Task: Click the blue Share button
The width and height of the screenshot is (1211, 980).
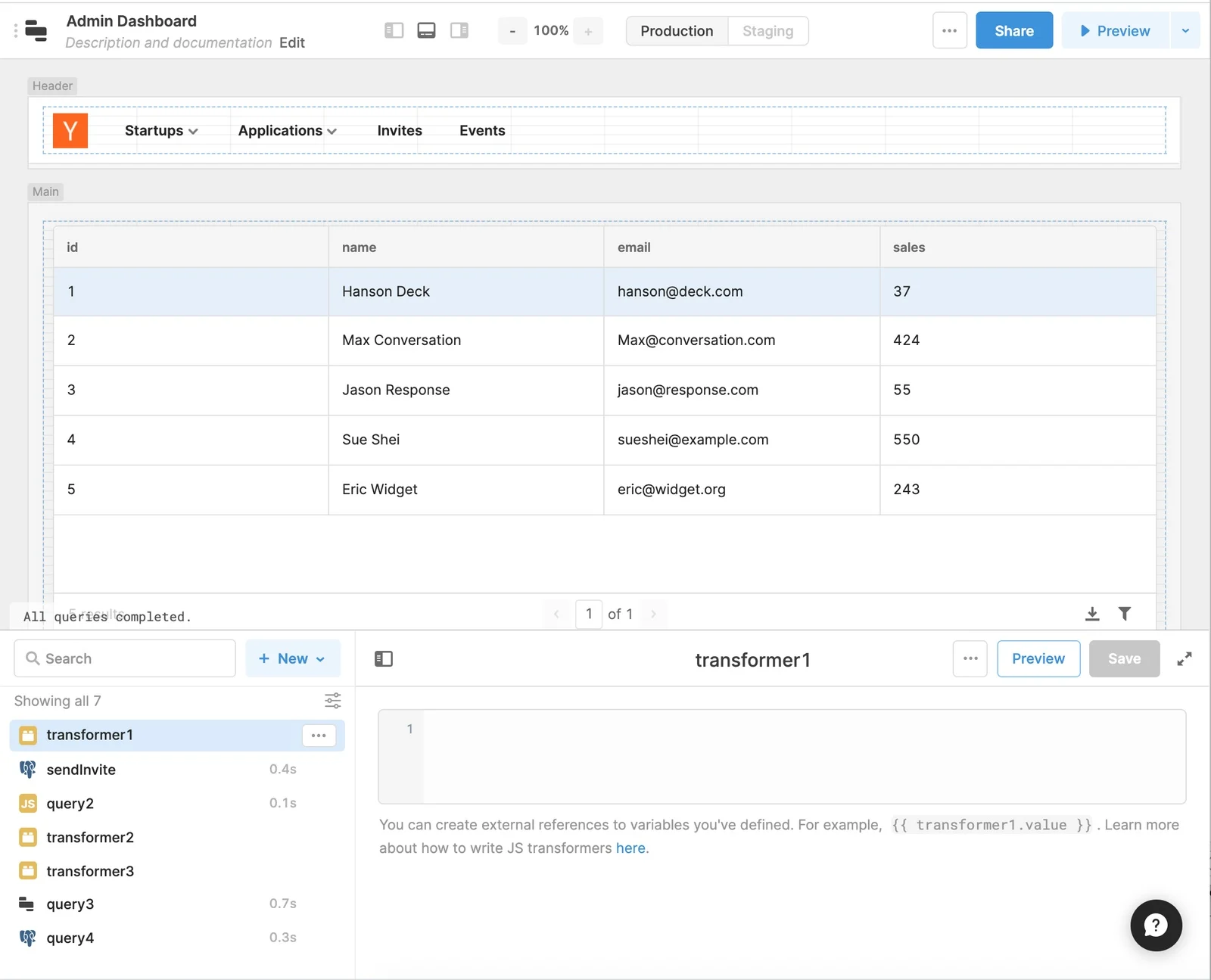Action: coord(1014,31)
